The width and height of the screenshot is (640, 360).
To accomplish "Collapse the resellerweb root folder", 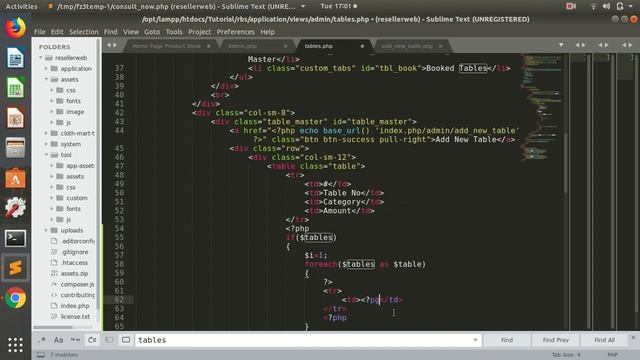I will pyautogui.click(x=41, y=58).
